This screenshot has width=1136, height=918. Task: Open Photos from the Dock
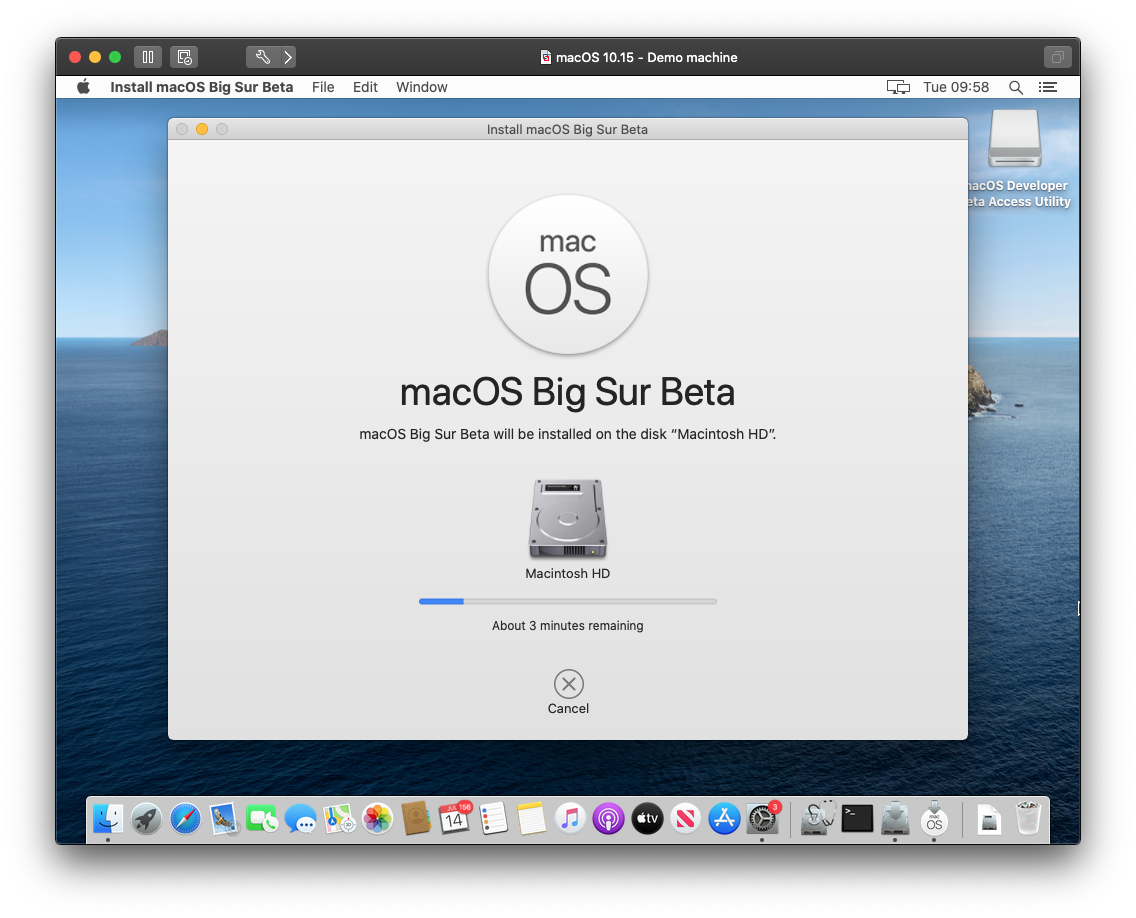click(377, 819)
